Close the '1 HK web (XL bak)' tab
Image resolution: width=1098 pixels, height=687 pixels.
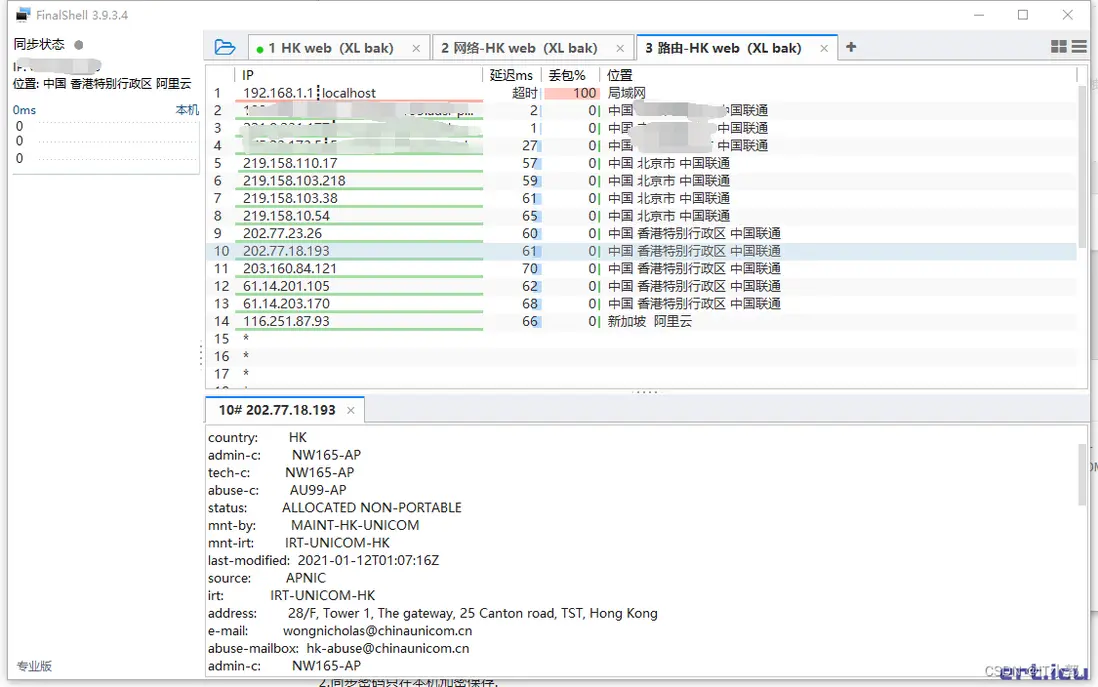416,48
